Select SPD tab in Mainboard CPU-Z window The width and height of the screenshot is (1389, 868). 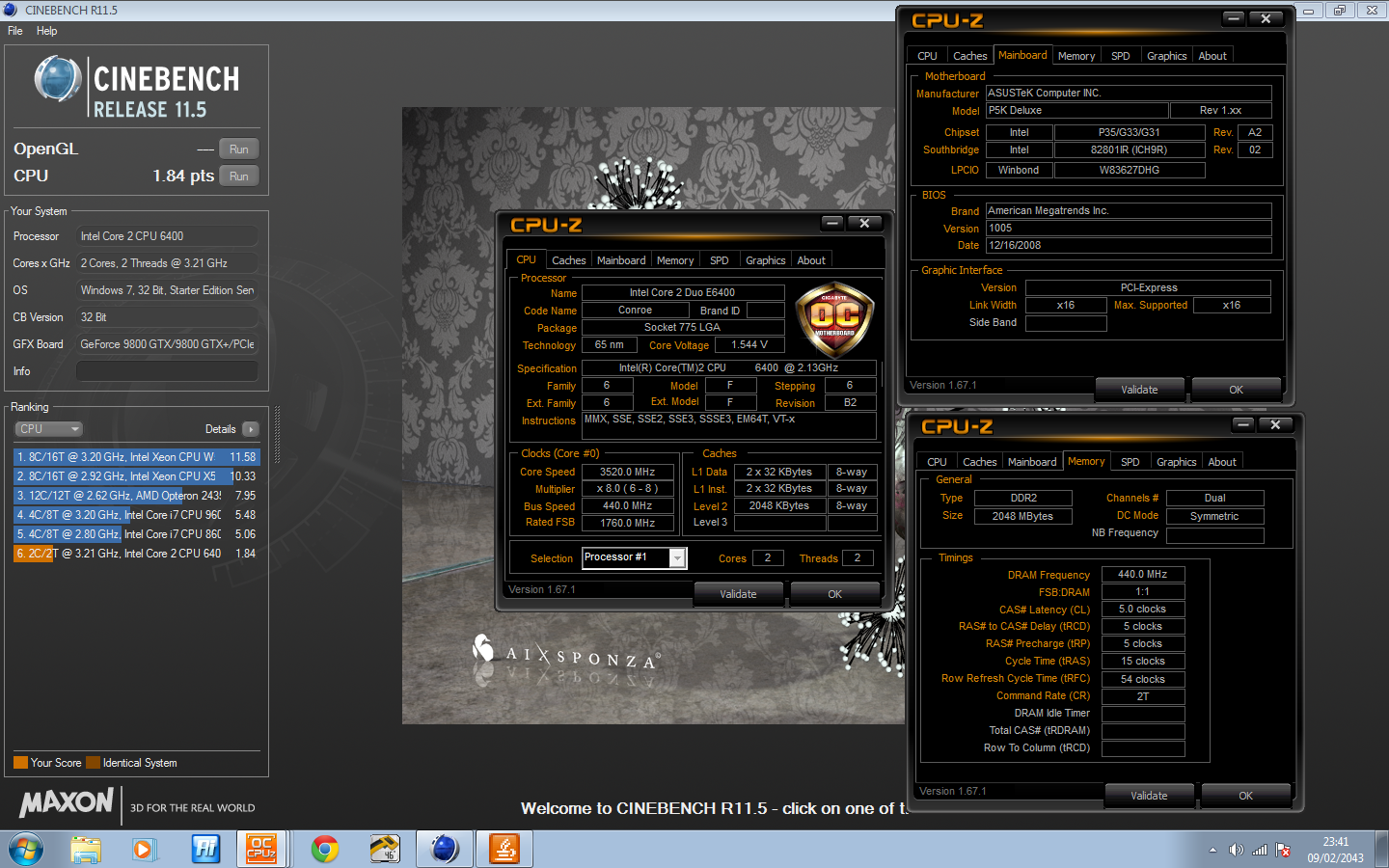(1121, 56)
